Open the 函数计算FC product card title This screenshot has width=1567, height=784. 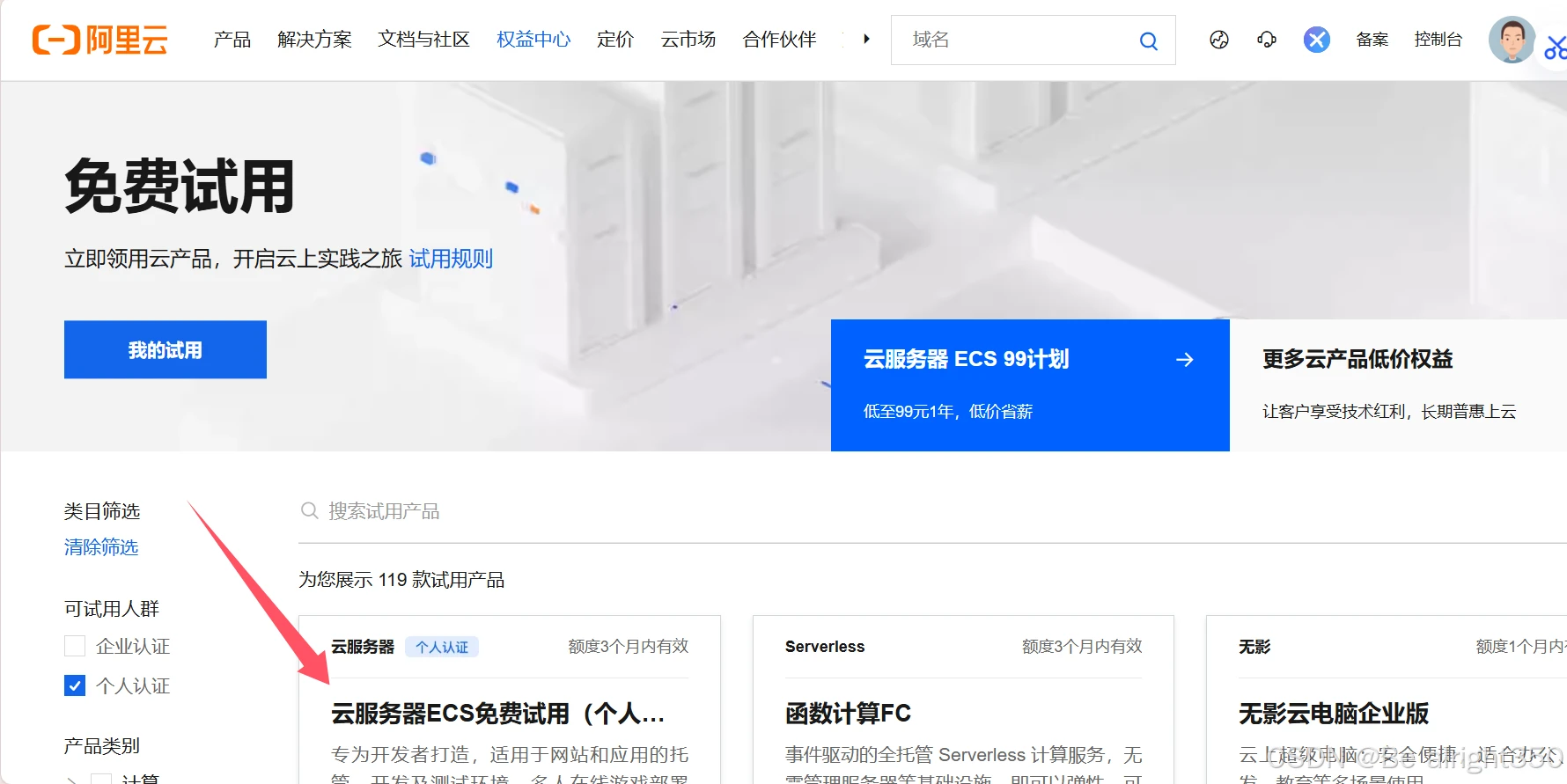[848, 714]
